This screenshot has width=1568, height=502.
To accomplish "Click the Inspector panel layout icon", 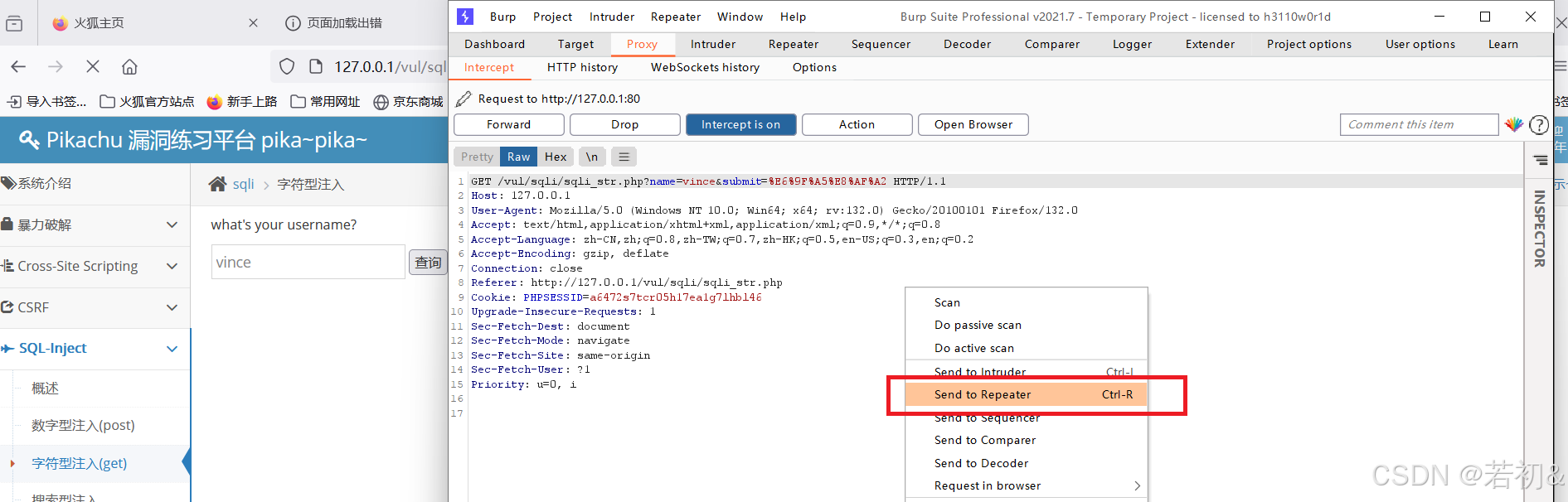I will pyautogui.click(x=1541, y=160).
